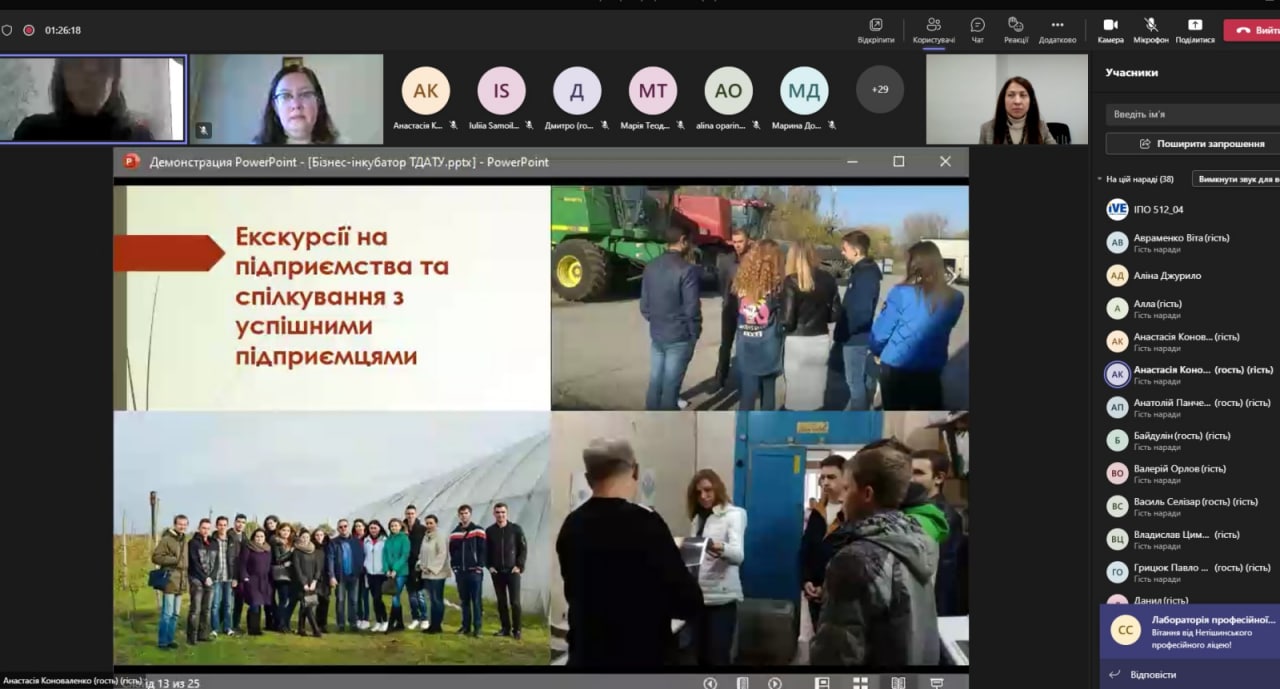The width and height of the screenshot is (1280, 689).
Task: Collapse the 'На цій нараді (38)' list
Action: 1101,180
